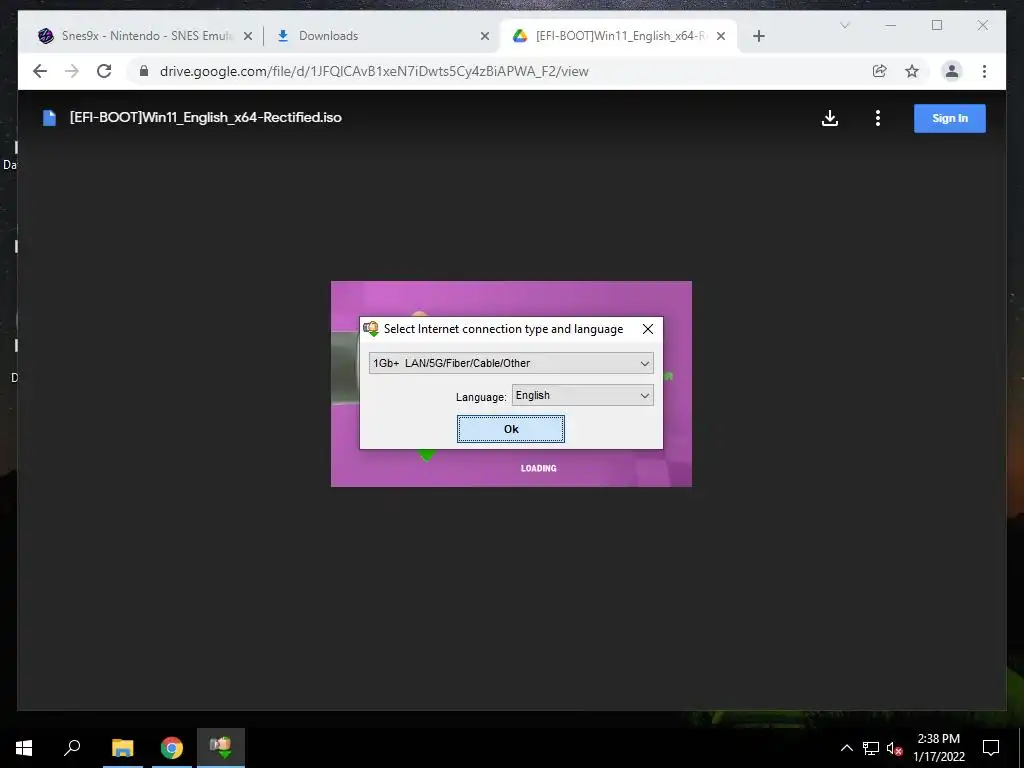This screenshot has width=1024, height=768.
Task: Click the ISO file name in the Drive header
Action: (206, 118)
